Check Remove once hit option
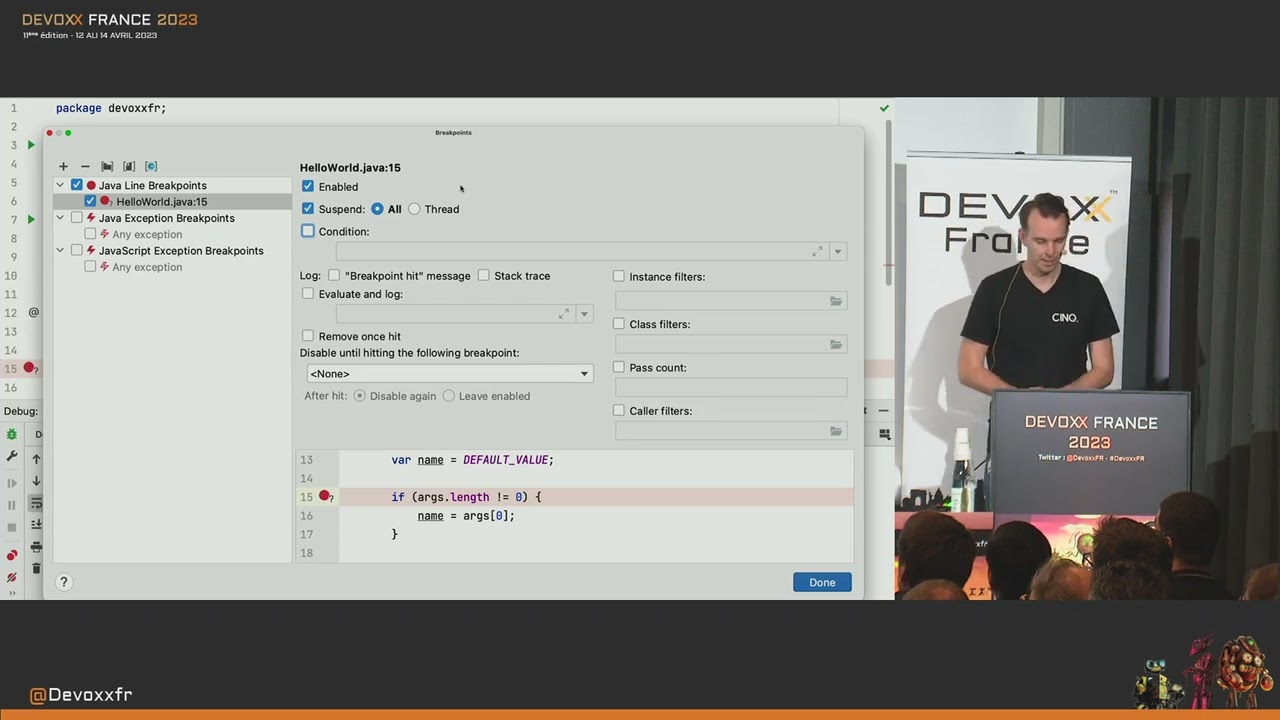Viewport: 1280px width, 720px height. pyautogui.click(x=308, y=336)
